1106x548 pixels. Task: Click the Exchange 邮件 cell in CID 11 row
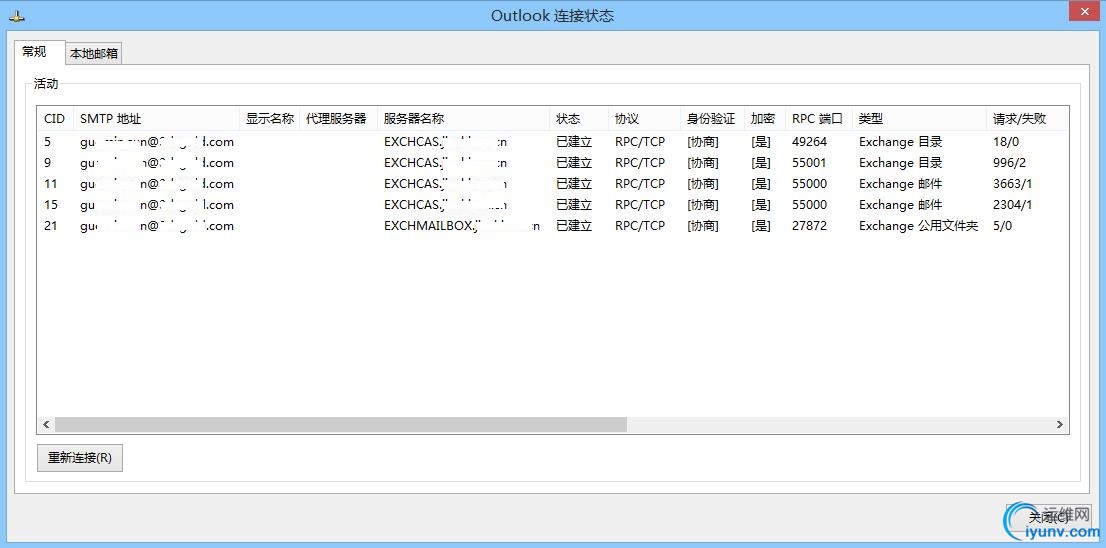click(901, 184)
